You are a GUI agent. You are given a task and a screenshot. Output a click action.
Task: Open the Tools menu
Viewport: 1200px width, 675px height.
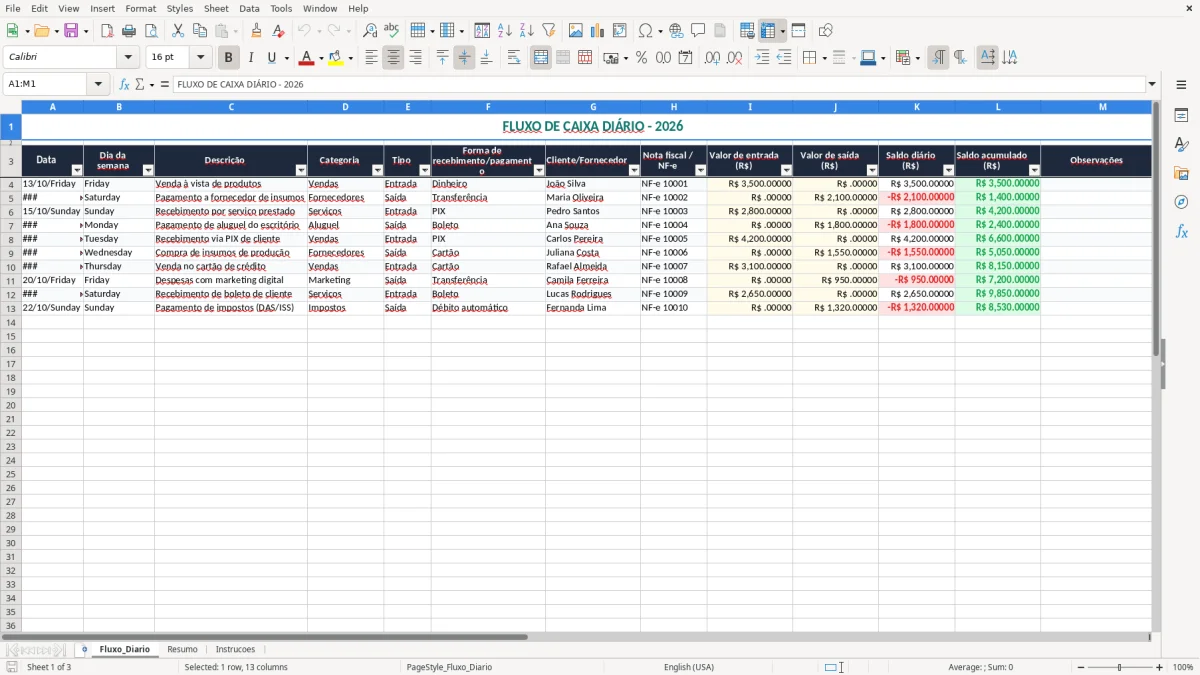coord(281,8)
